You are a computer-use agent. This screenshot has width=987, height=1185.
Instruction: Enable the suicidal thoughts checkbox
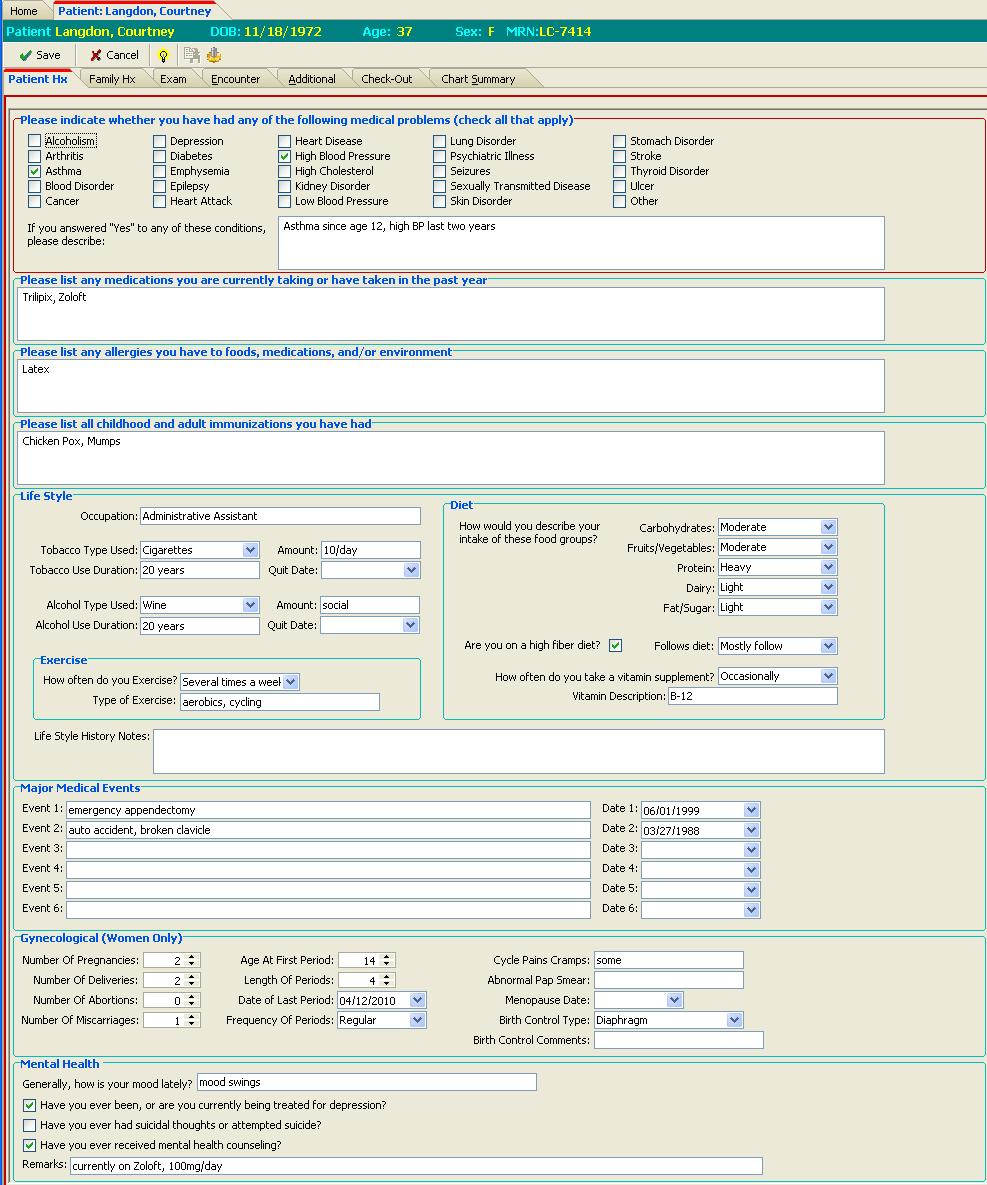pyautogui.click(x=28, y=1124)
